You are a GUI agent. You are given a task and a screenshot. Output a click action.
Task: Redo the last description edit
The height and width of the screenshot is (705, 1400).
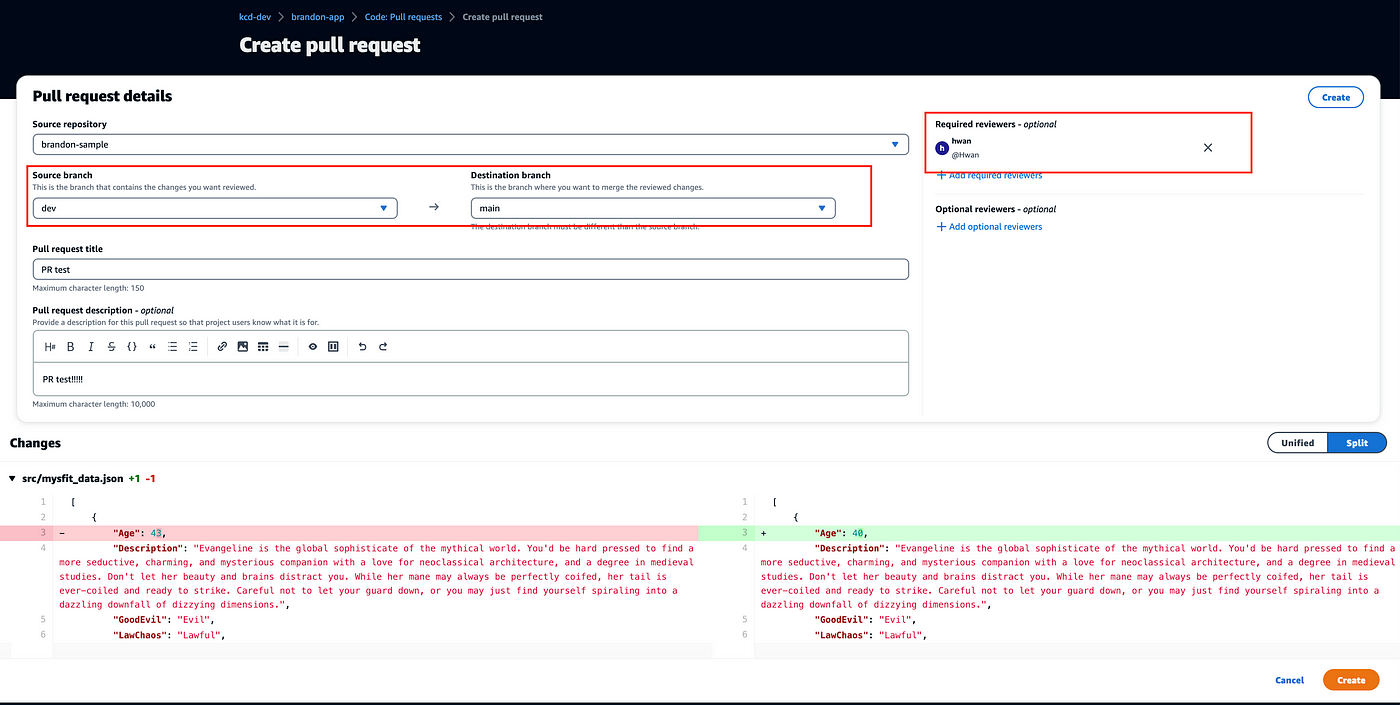(x=382, y=347)
